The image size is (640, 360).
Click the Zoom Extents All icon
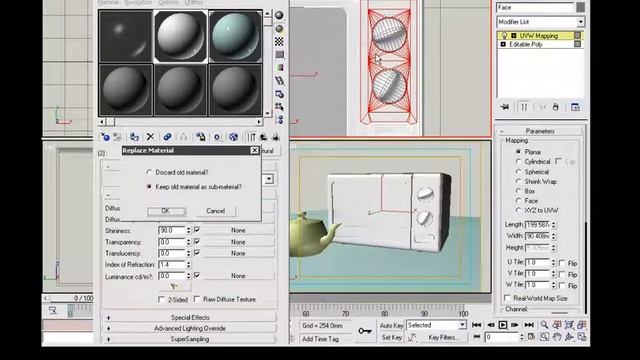[x=582, y=325]
